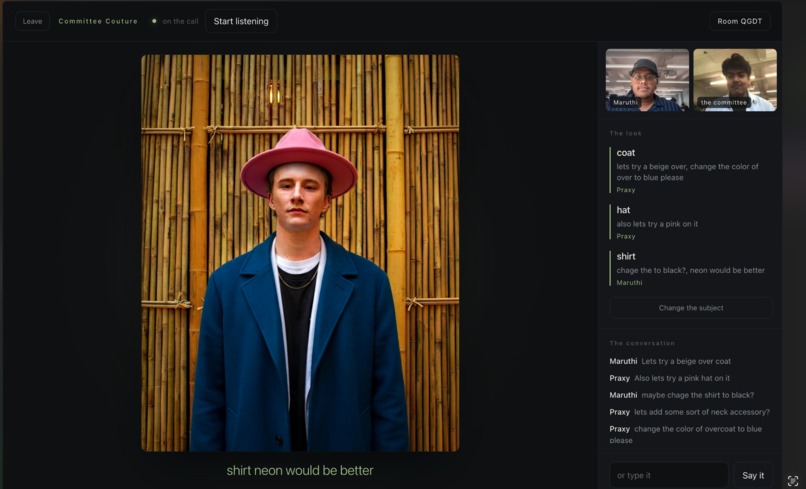Select the committee video thumbnail
This screenshot has height=489, width=806.
[x=735, y=80]
